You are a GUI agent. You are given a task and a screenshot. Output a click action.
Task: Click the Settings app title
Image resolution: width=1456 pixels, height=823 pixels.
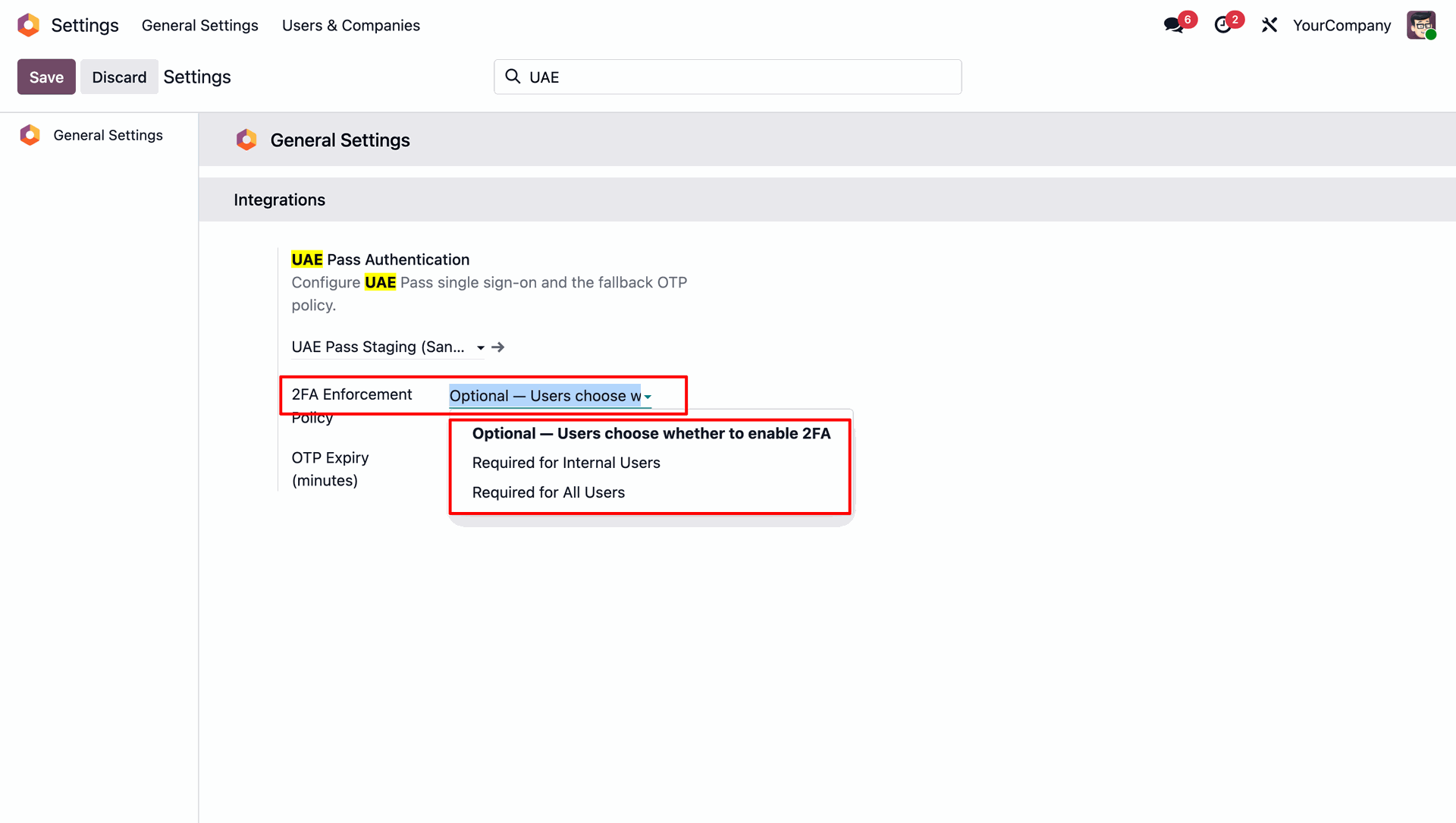[85, 25]
